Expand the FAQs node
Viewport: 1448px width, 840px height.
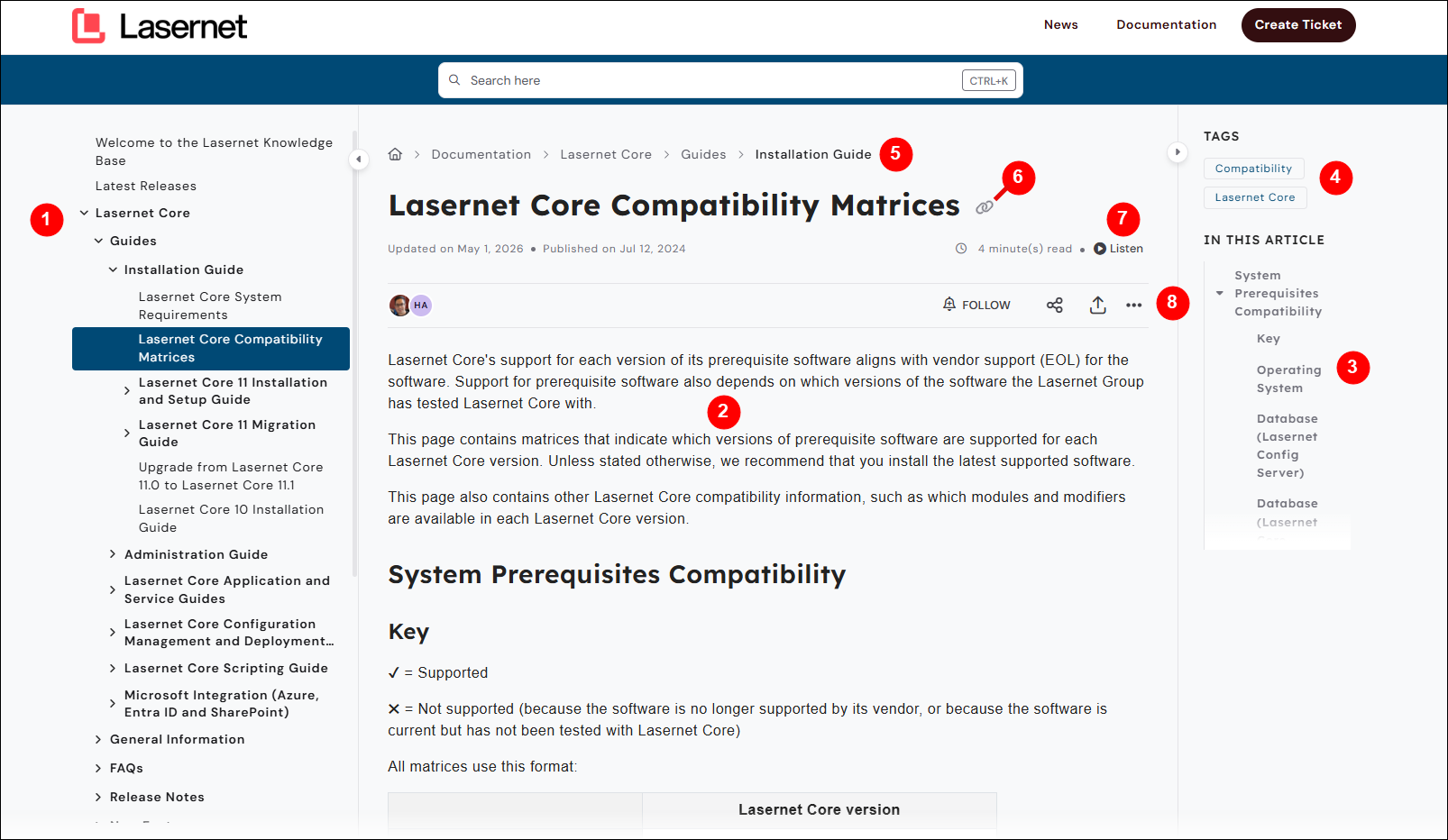coord(98,769)
